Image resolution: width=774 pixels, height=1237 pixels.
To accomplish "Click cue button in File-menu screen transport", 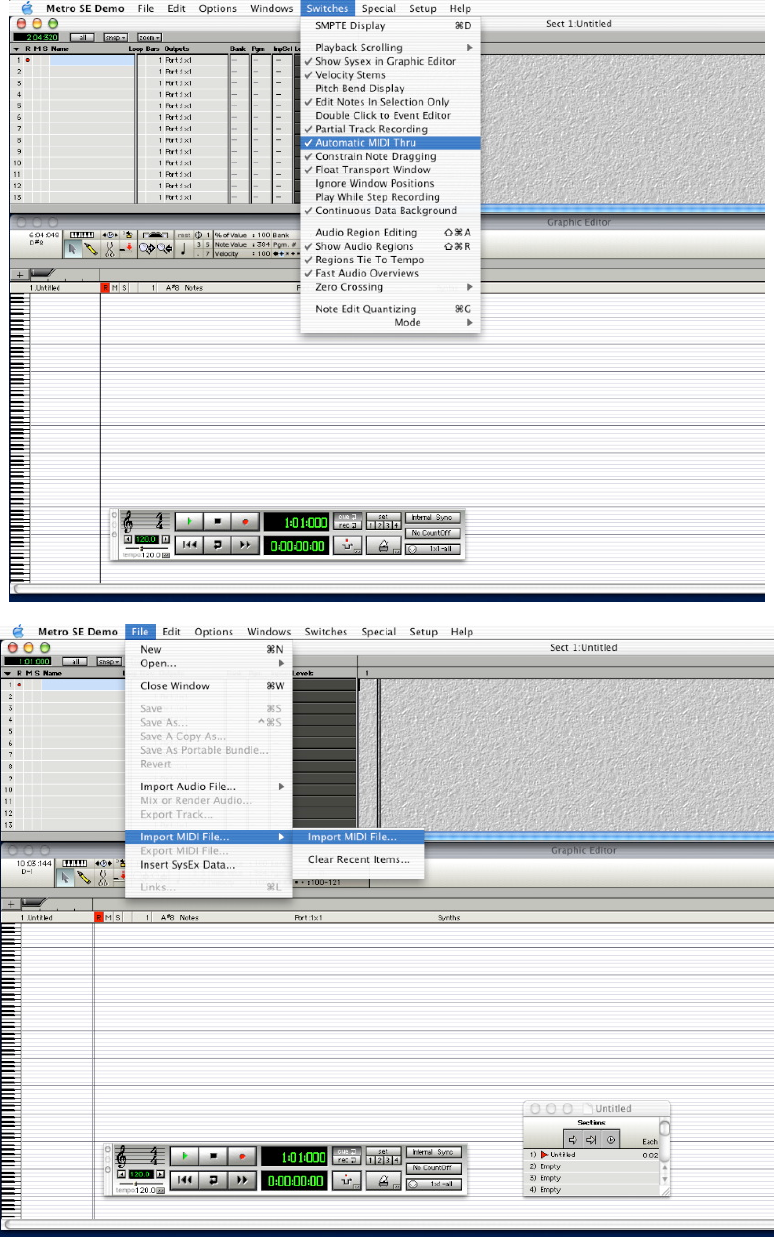I will click(345, 1150).
